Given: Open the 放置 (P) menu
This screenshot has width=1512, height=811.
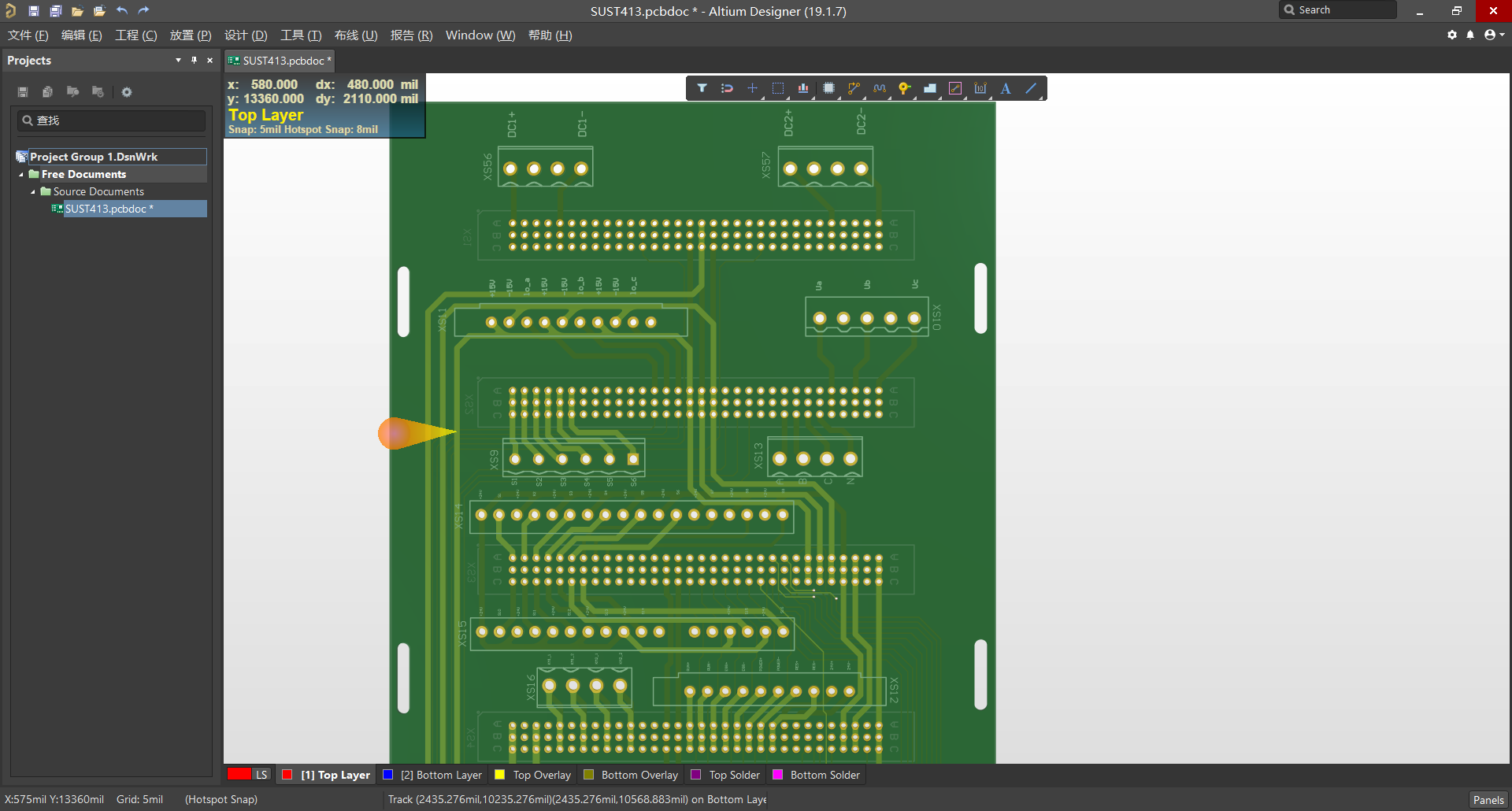Looking at the screenshot, I should pos(191,35).
